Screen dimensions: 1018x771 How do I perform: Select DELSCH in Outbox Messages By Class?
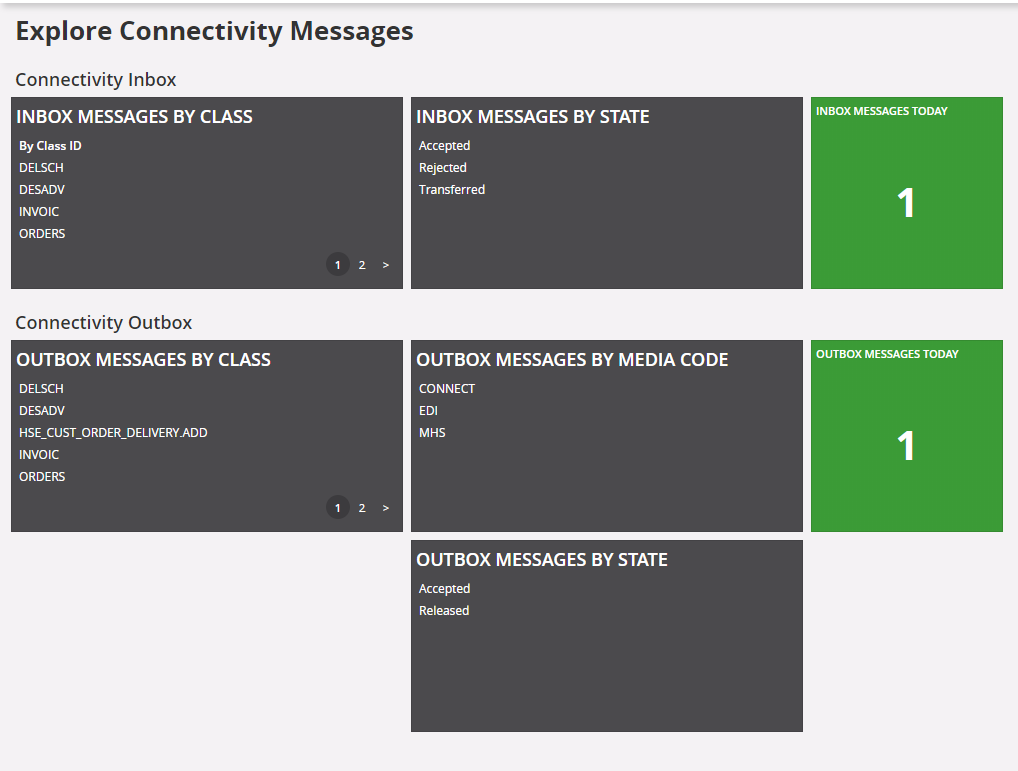[x=41, y=389]
